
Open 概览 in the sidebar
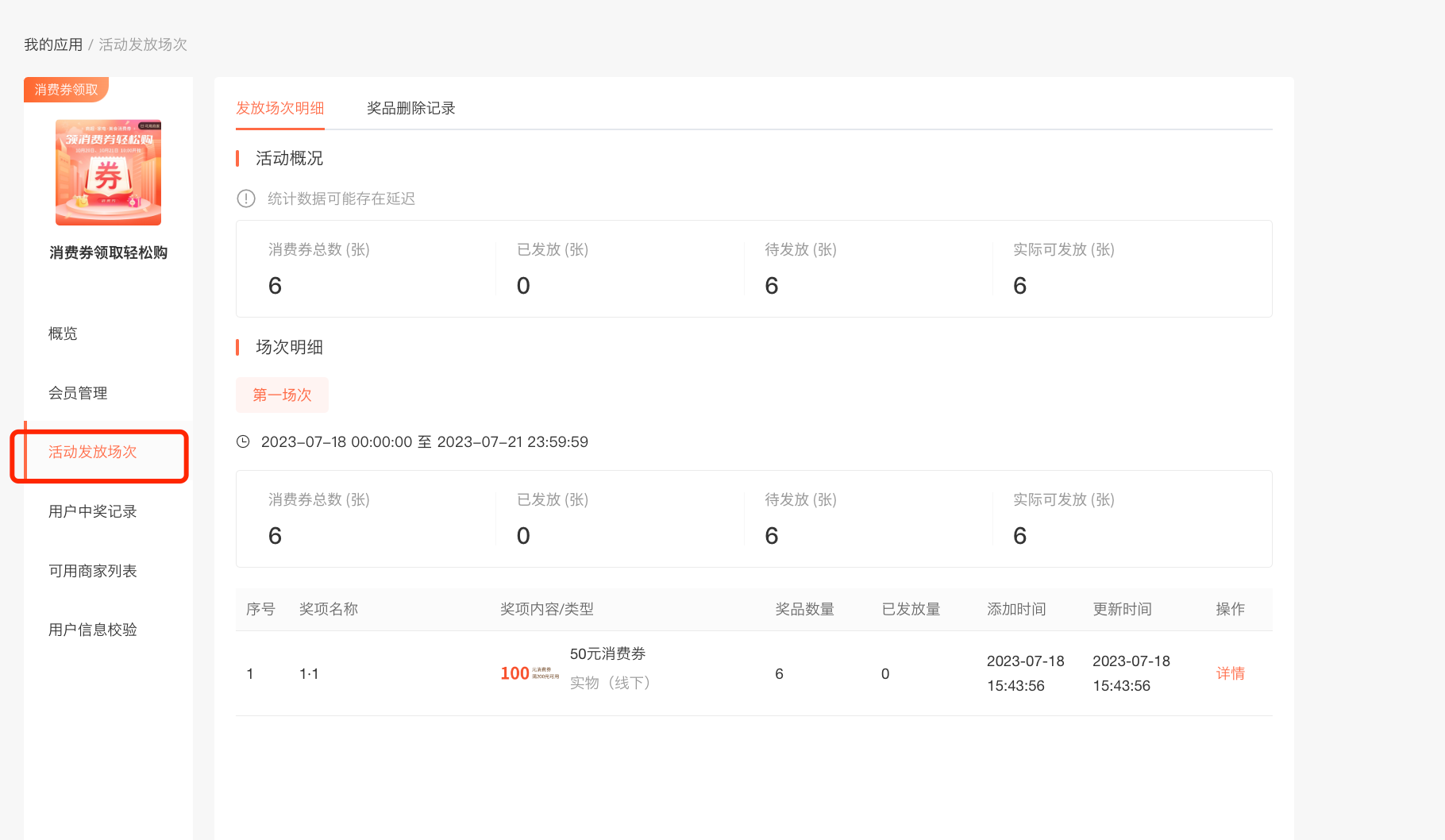pos(63,333)
